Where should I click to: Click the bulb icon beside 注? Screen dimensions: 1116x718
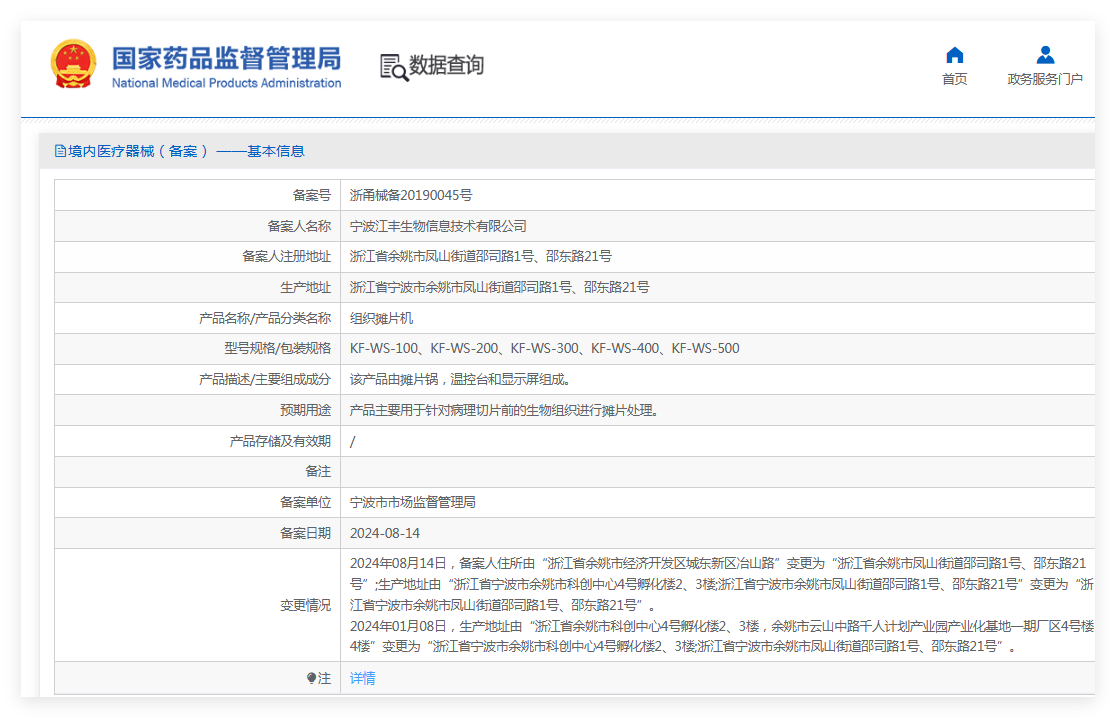pos(311,678)
